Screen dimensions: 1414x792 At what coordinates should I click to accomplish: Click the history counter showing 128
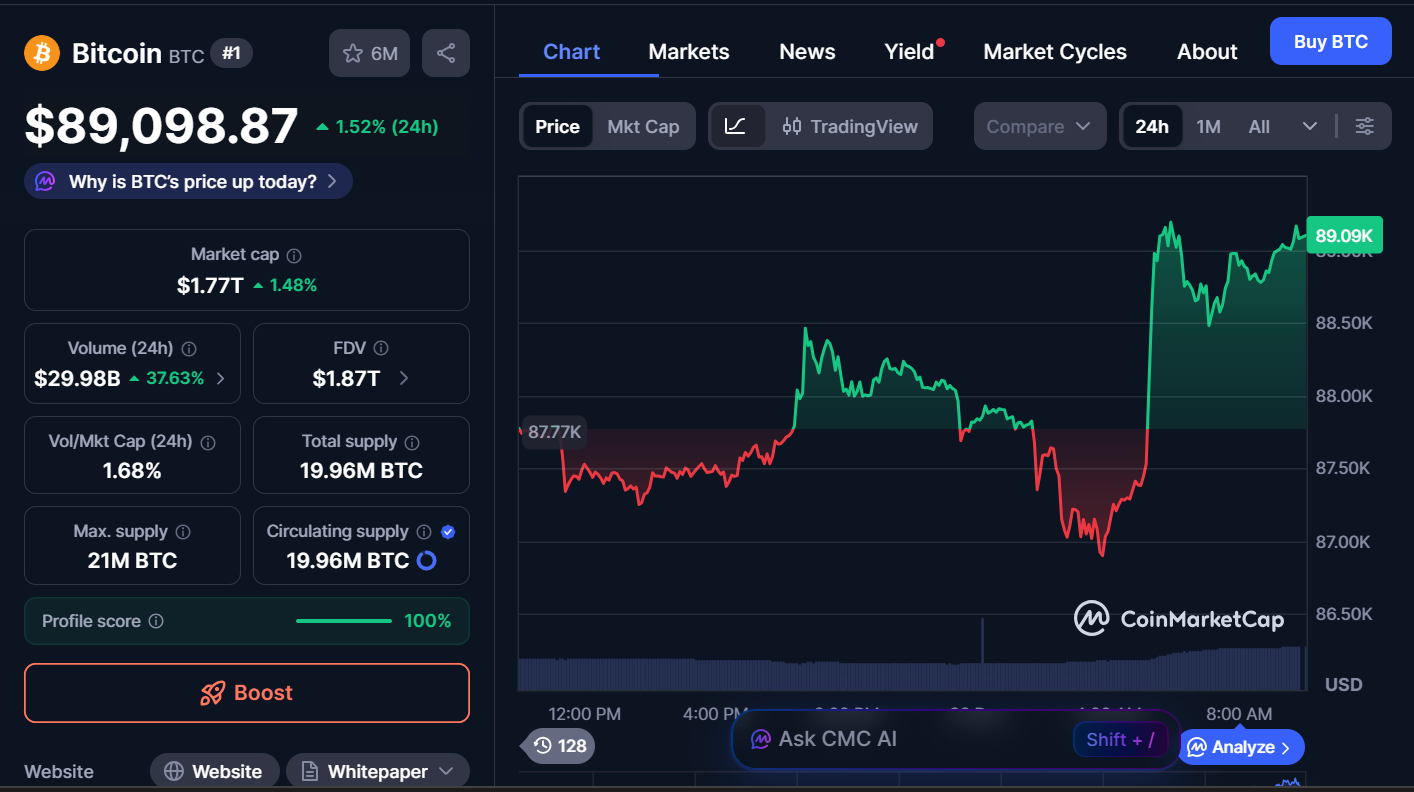[x=556, y=746]
